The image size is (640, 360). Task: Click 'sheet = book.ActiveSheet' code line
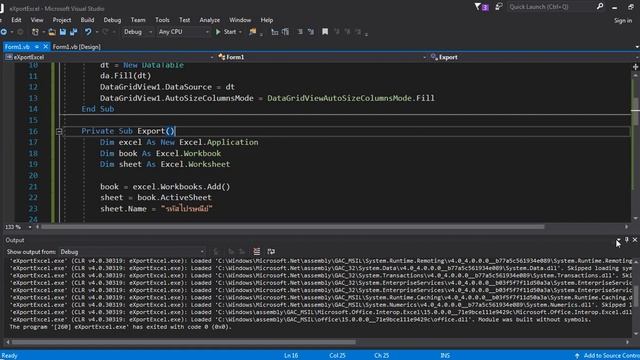coord(156,198)
